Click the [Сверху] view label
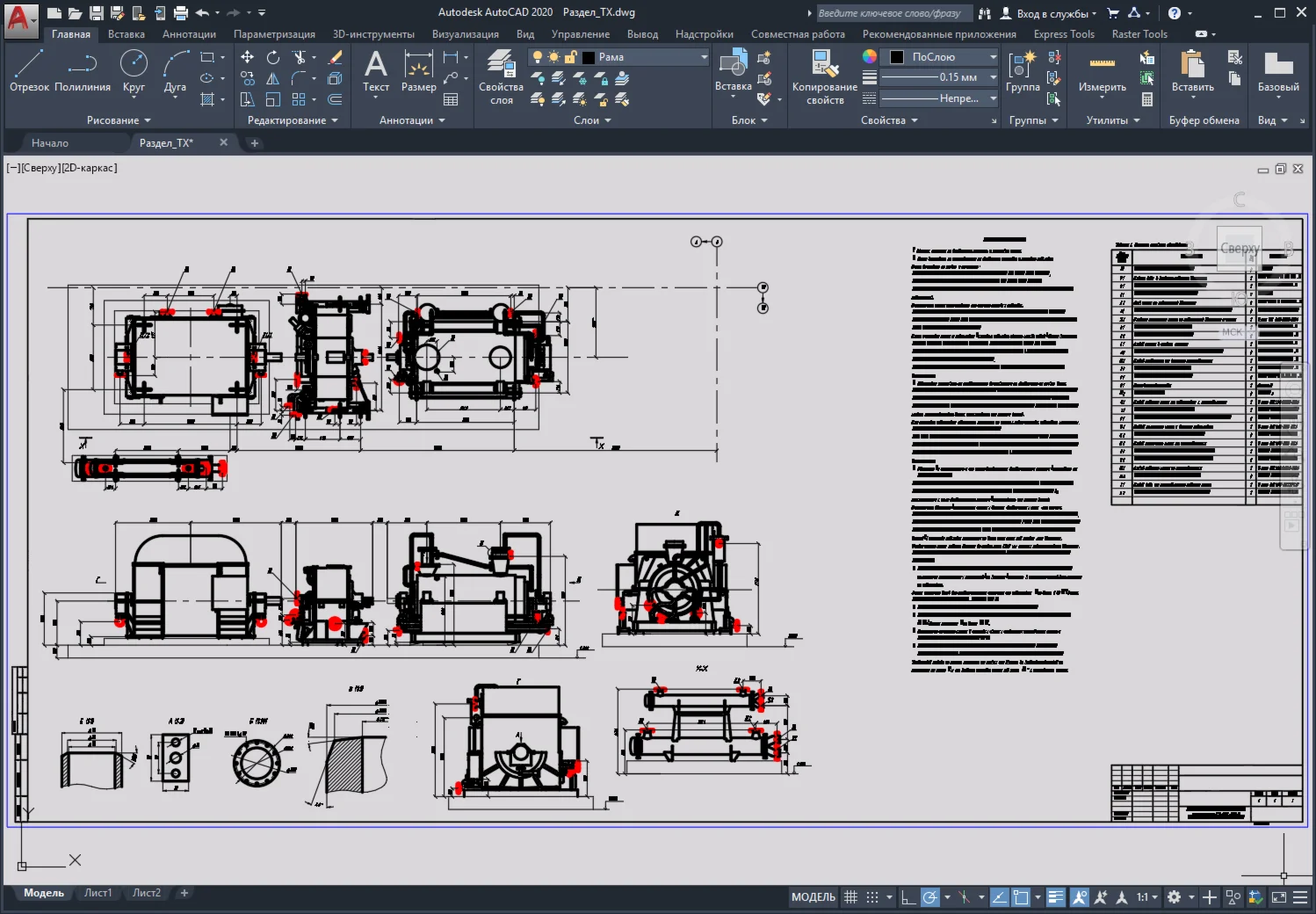 click(40, 168)
